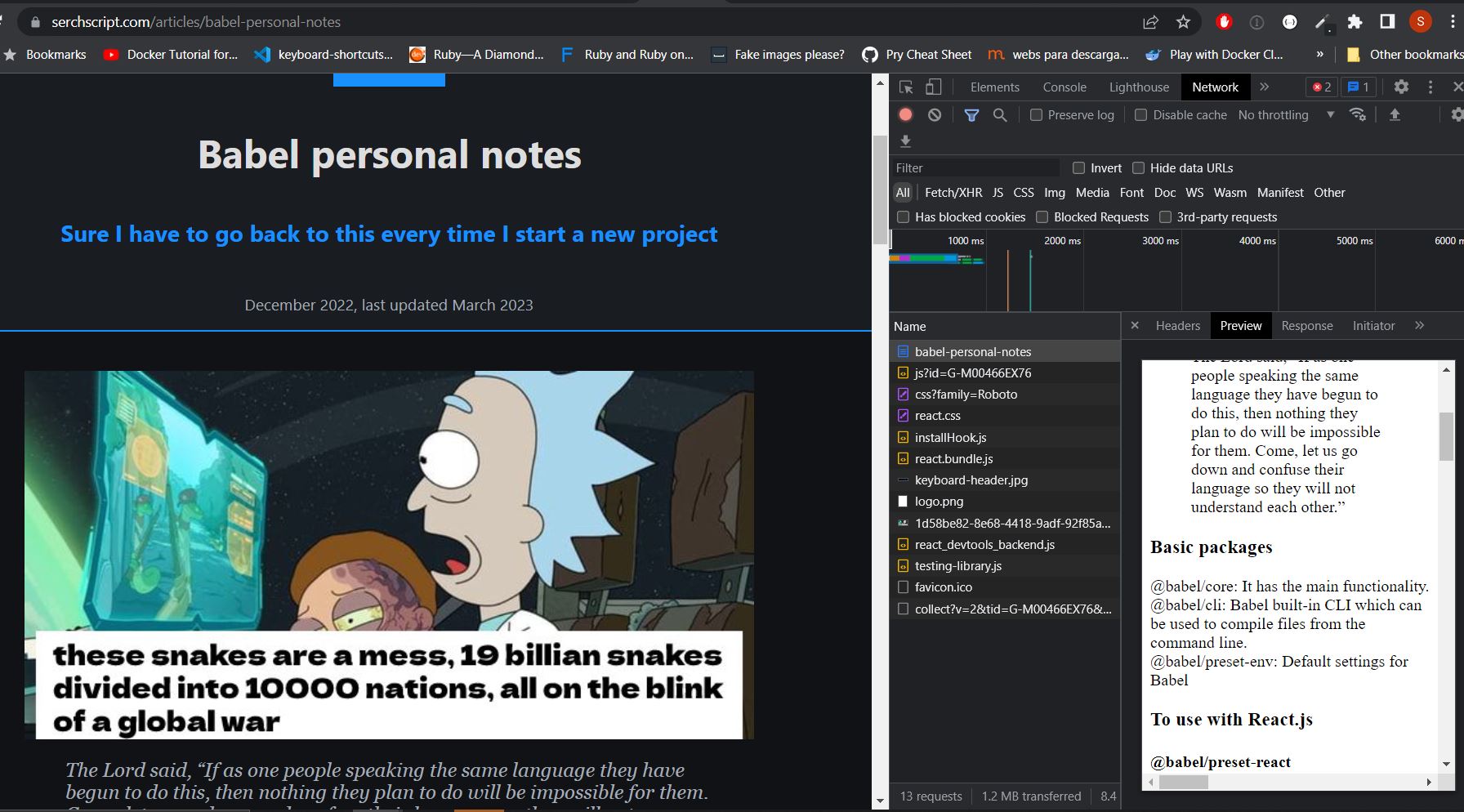Viewport: 1464px width, 812px height.
Task: Toggle the browser side panel icon
Action: tap(1387, 22)
